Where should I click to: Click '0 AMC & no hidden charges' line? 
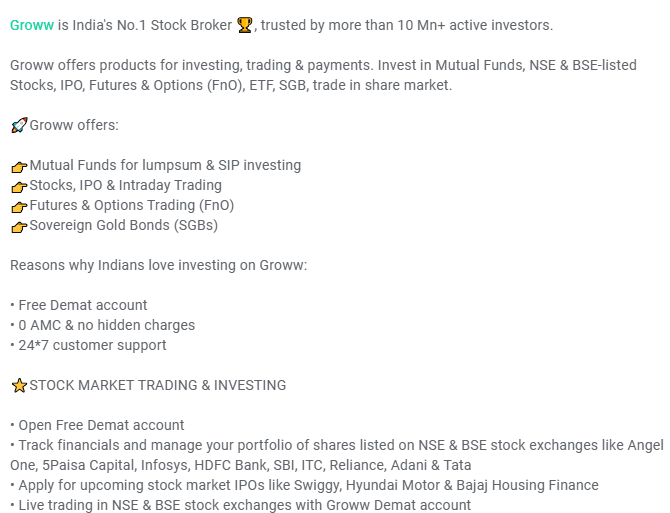pyautogui.click(x=106, y=325)
